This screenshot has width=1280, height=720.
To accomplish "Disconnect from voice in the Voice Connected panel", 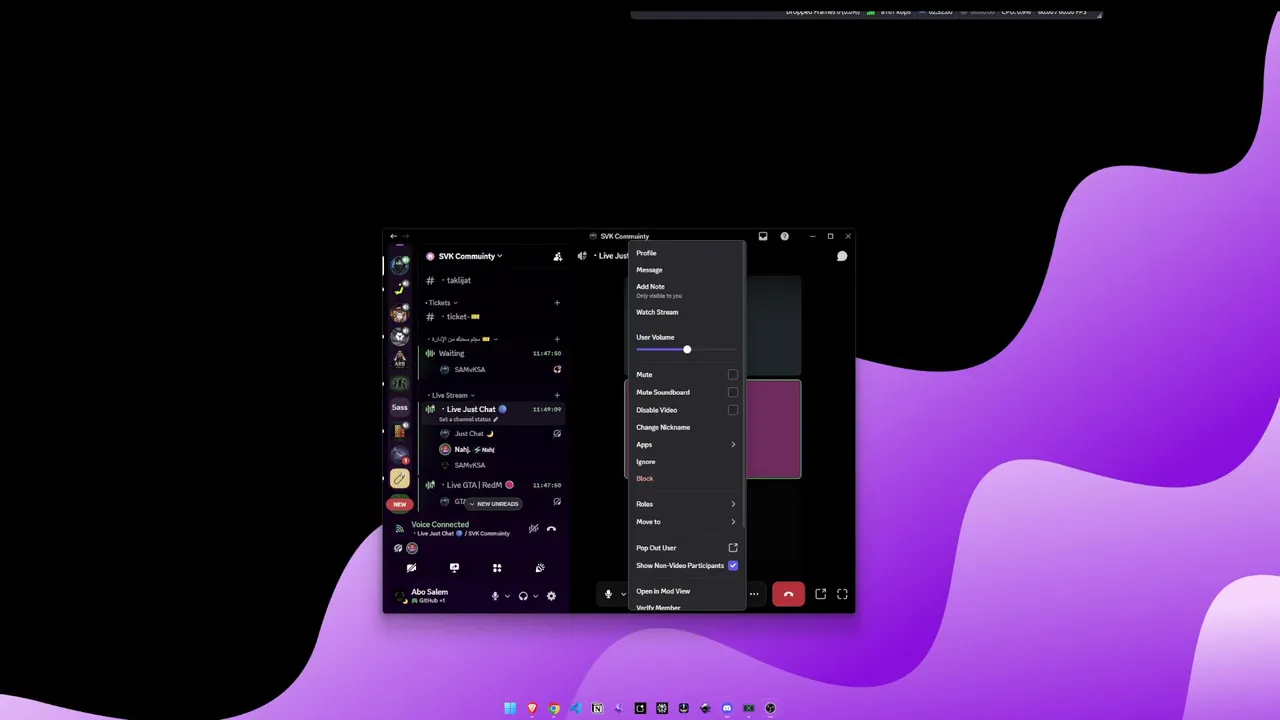I will [551, 528].
